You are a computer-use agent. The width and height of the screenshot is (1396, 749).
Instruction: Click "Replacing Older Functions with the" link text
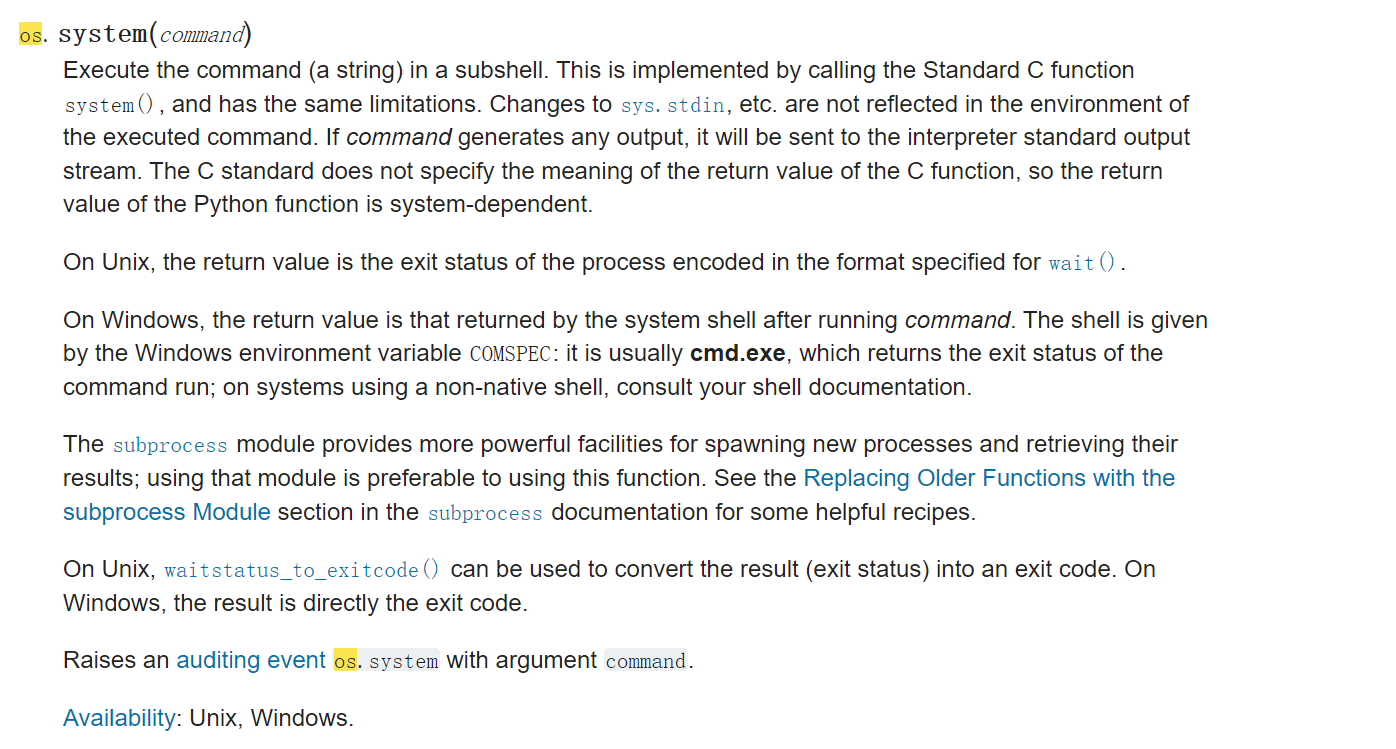coord(989,478)
